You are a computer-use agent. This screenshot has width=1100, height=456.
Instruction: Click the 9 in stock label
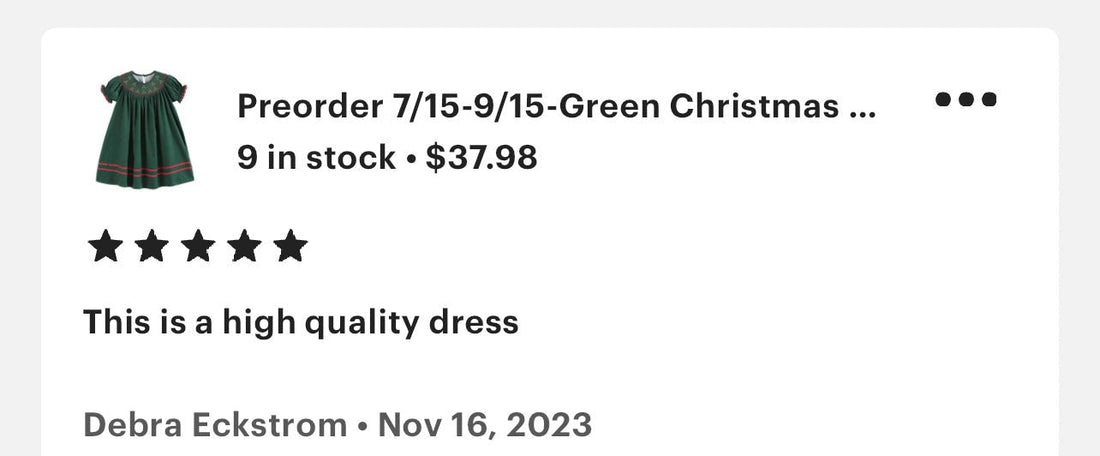click(x=316, y=157)
